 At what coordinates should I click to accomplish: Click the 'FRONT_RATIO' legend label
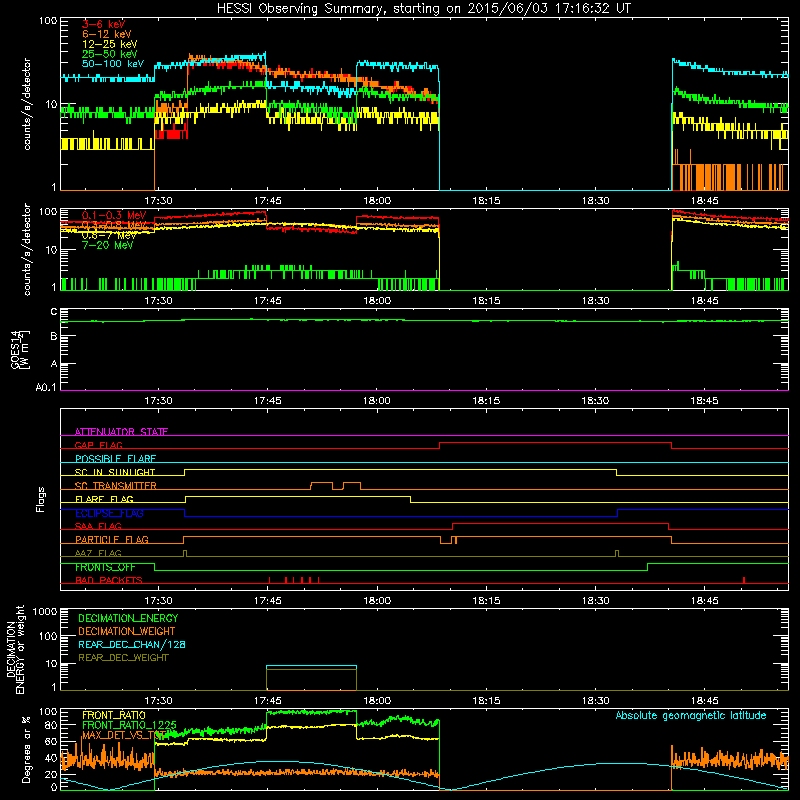click(x=114, y=715)
